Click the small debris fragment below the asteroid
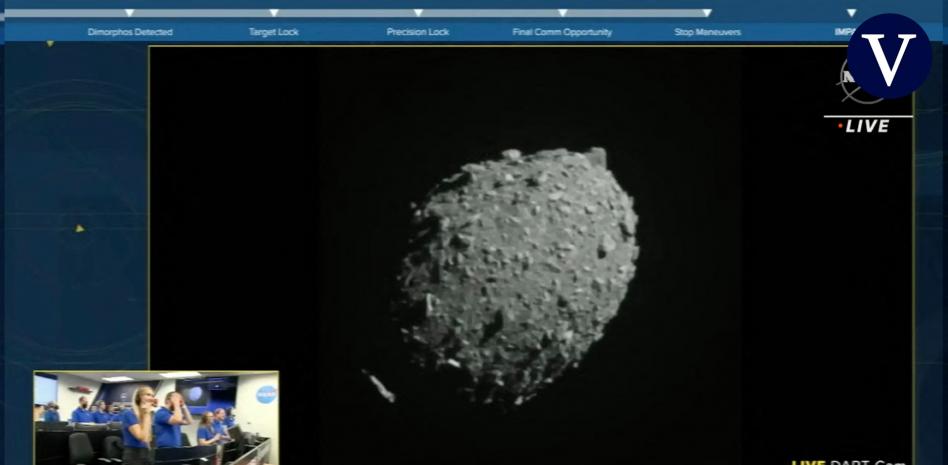Image resolution: width=948 pixels, height=465 pixels. click(x=381, y=386)
